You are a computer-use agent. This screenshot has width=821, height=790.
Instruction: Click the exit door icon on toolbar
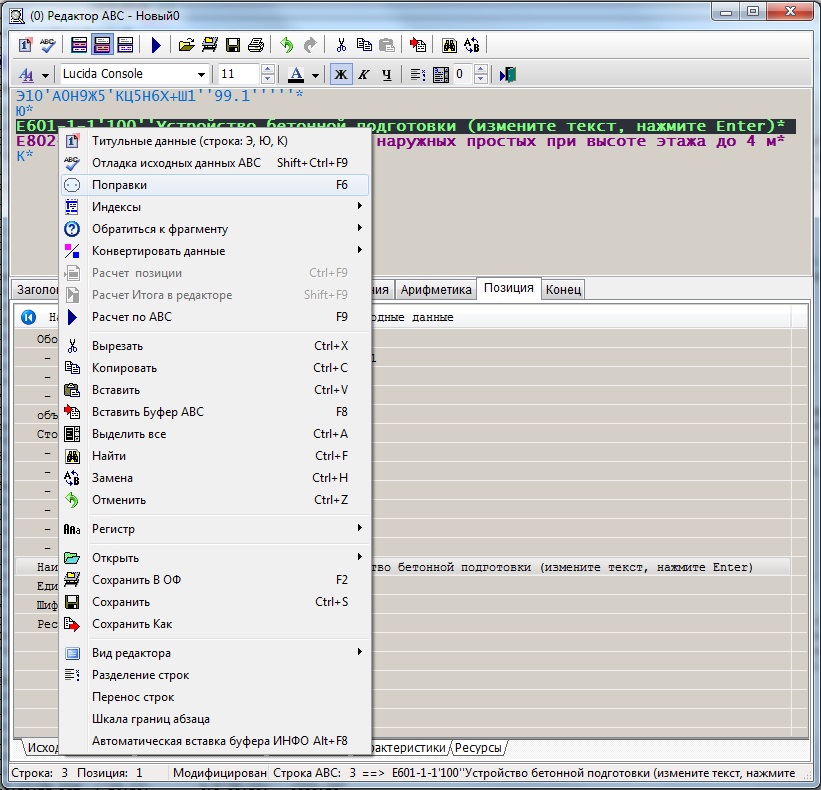tap(508, 74)
